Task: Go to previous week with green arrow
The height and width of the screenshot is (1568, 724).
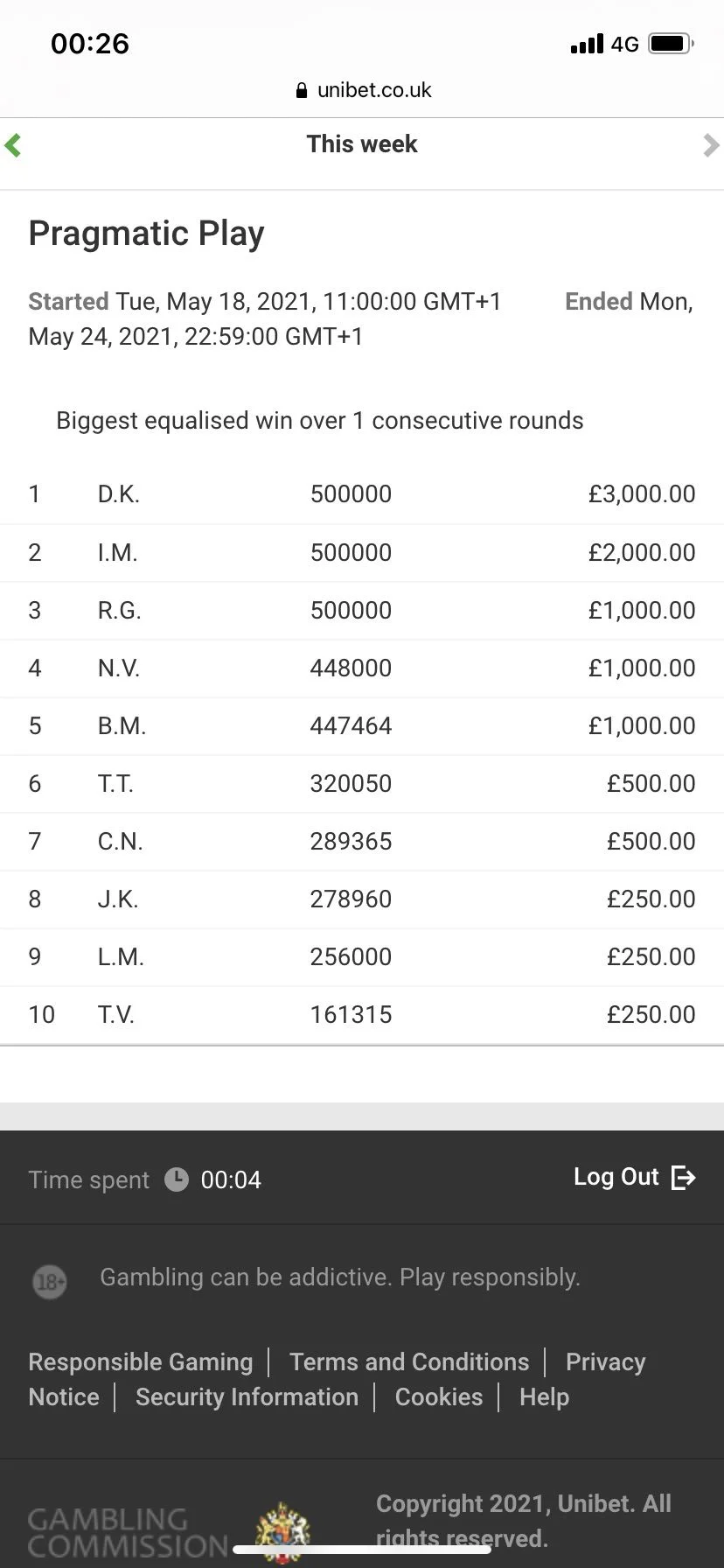Action: (12, 144)
